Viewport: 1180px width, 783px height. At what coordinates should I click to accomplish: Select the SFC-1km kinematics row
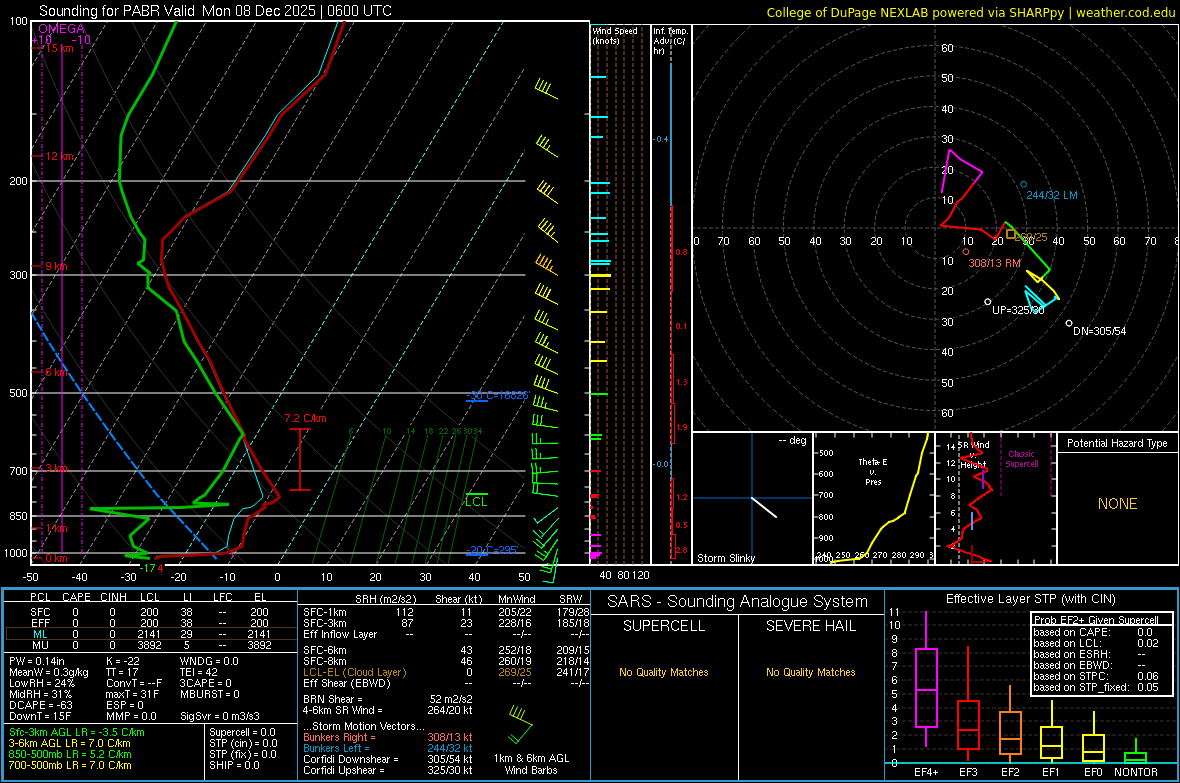tap(446, 612)
